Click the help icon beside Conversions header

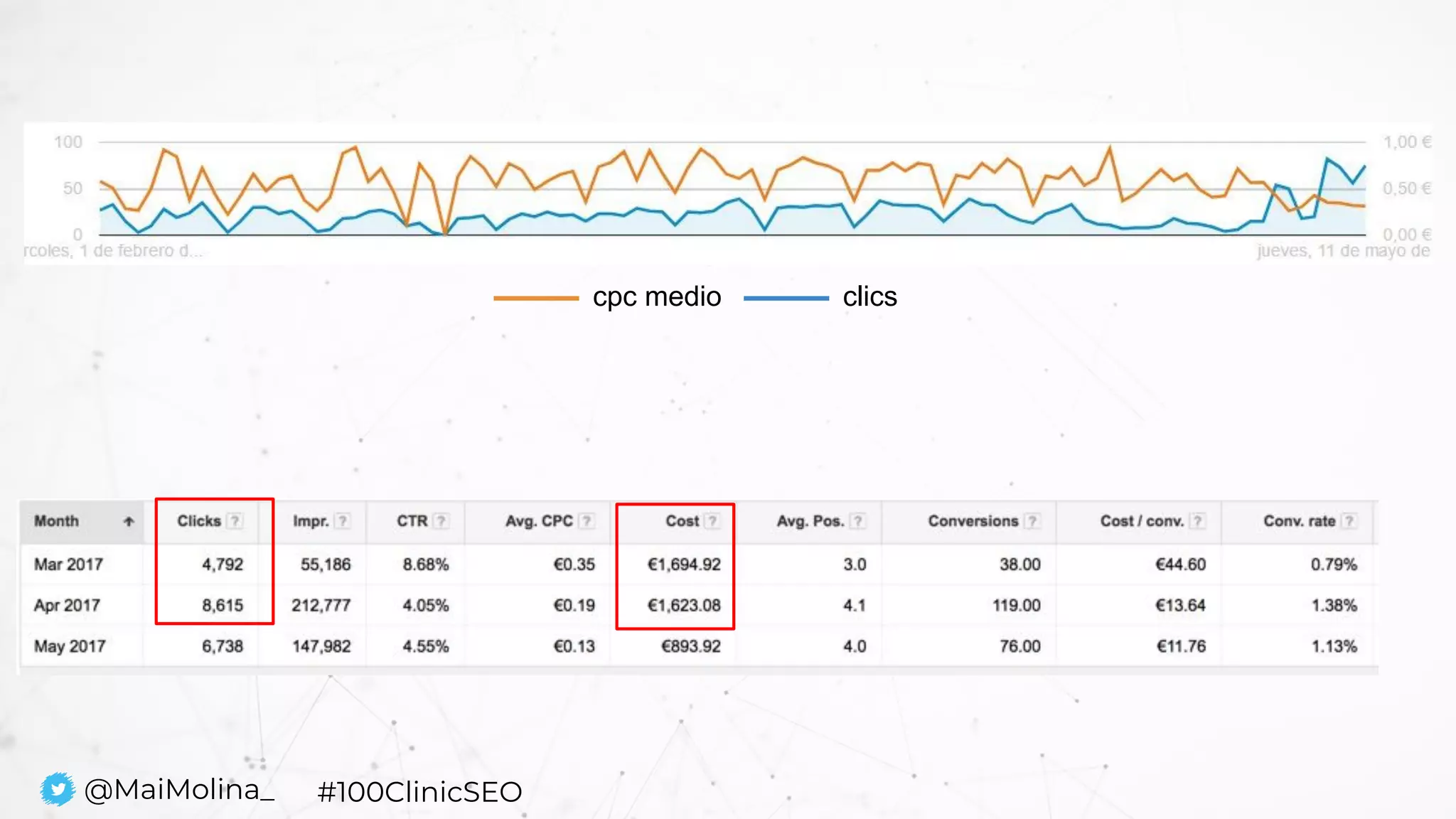tap(1032, 521)
